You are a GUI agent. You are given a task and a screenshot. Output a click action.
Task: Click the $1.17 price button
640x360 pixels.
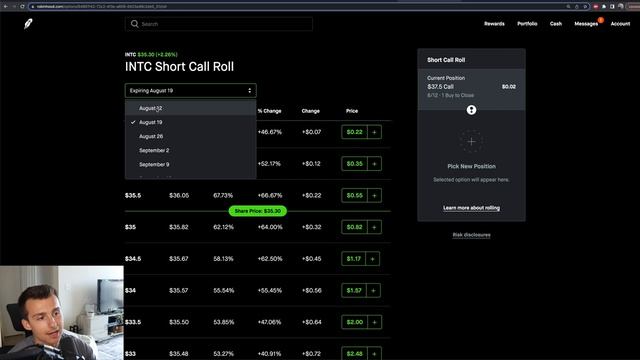[353, 259]
